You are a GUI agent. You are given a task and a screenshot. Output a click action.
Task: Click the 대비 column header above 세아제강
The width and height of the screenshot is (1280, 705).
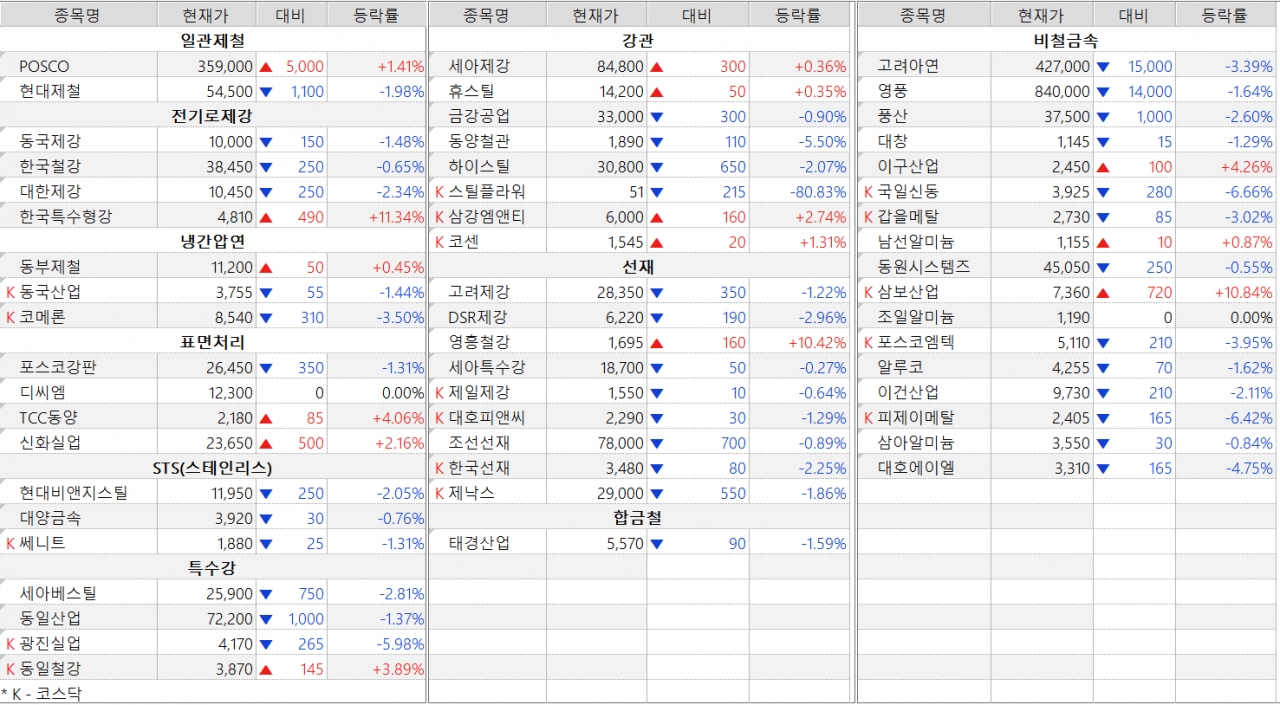697,15
